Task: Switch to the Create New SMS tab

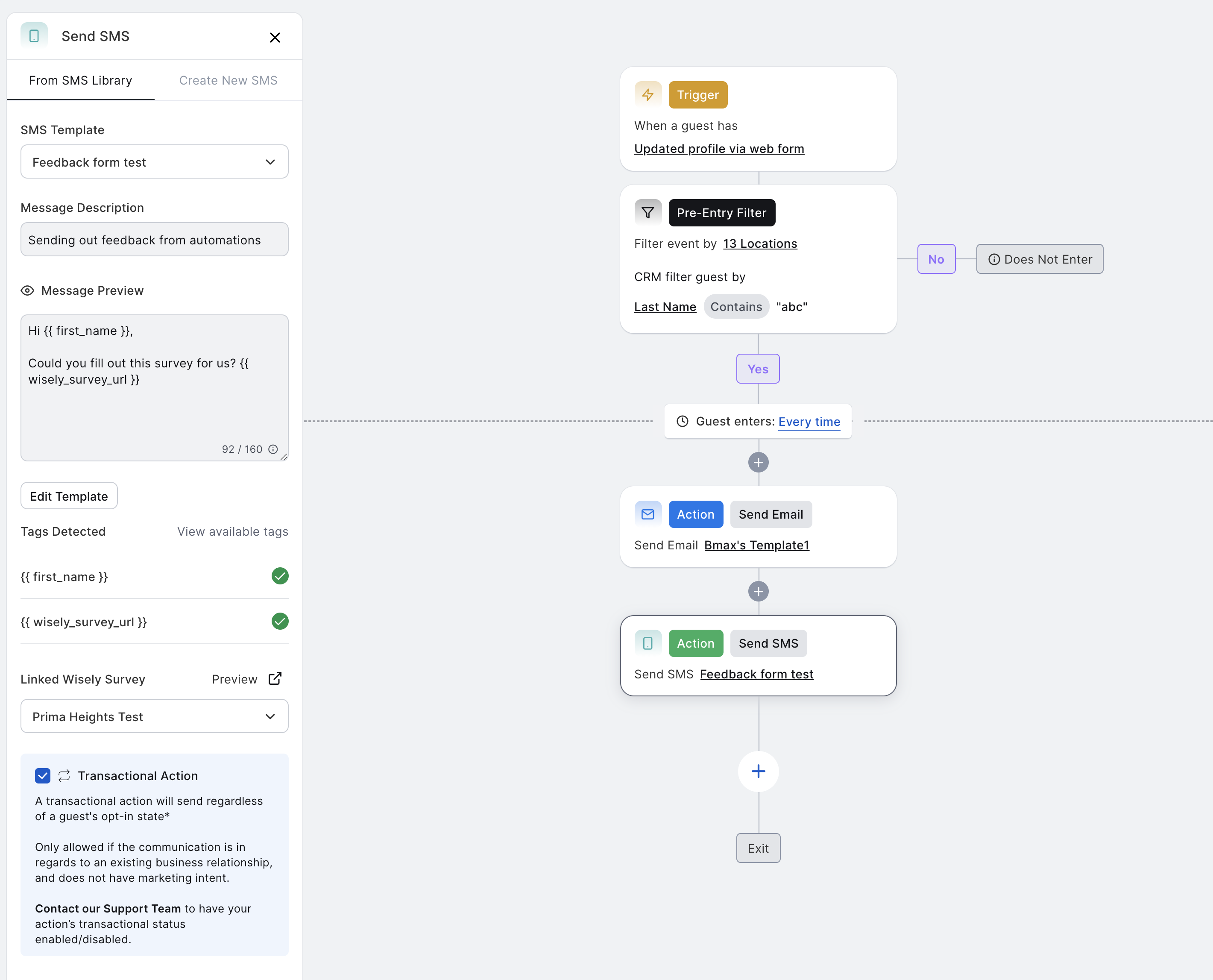Action: pyautogui.click(x=228, y=80)
